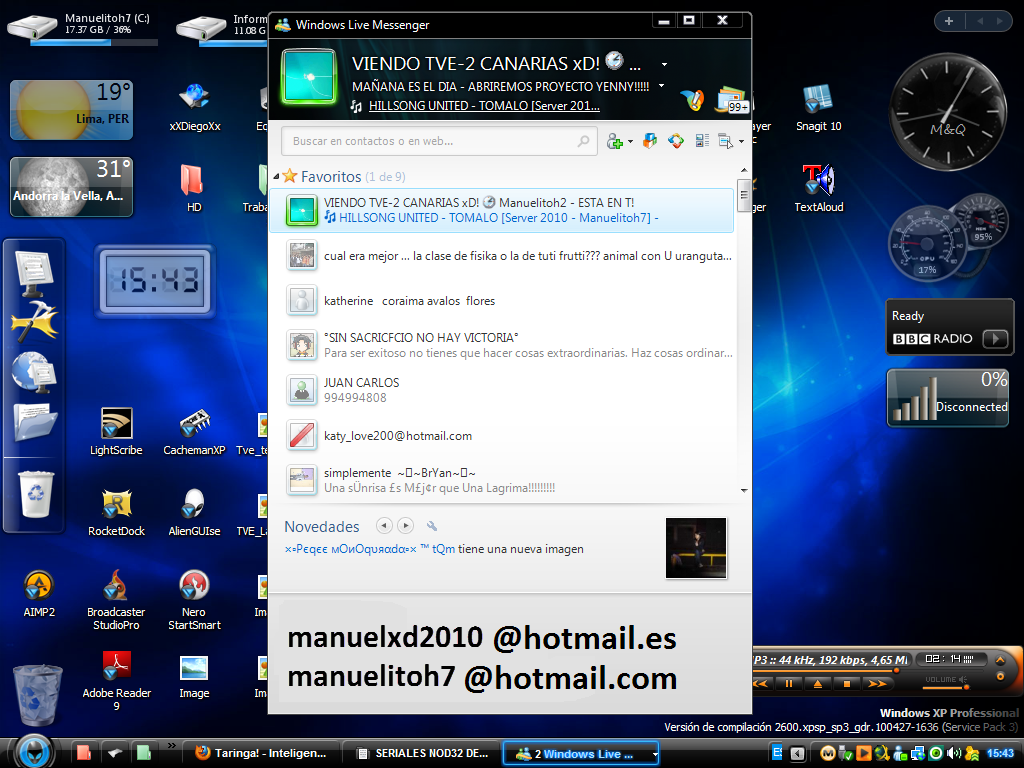Open the mail inbox showing 99+ messages
This screenshot has height=768, width=1024.
pyautogui.click(x=733, y=100)
